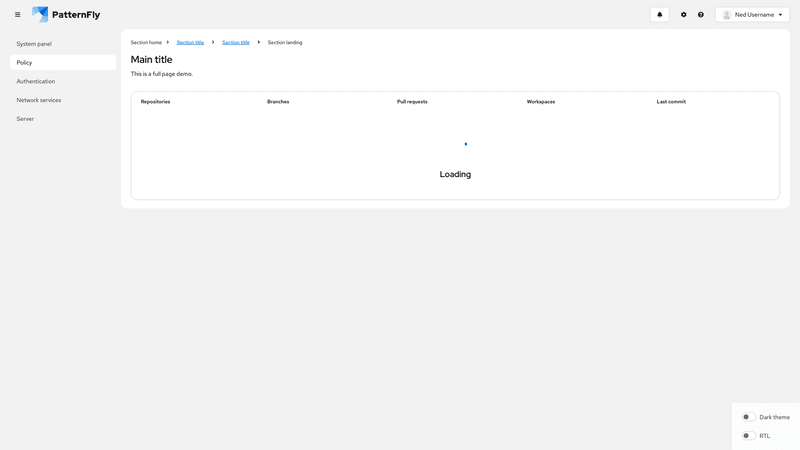Open Authentication in the sidebar
Viewport: 800px width, 450px height.
63,81
